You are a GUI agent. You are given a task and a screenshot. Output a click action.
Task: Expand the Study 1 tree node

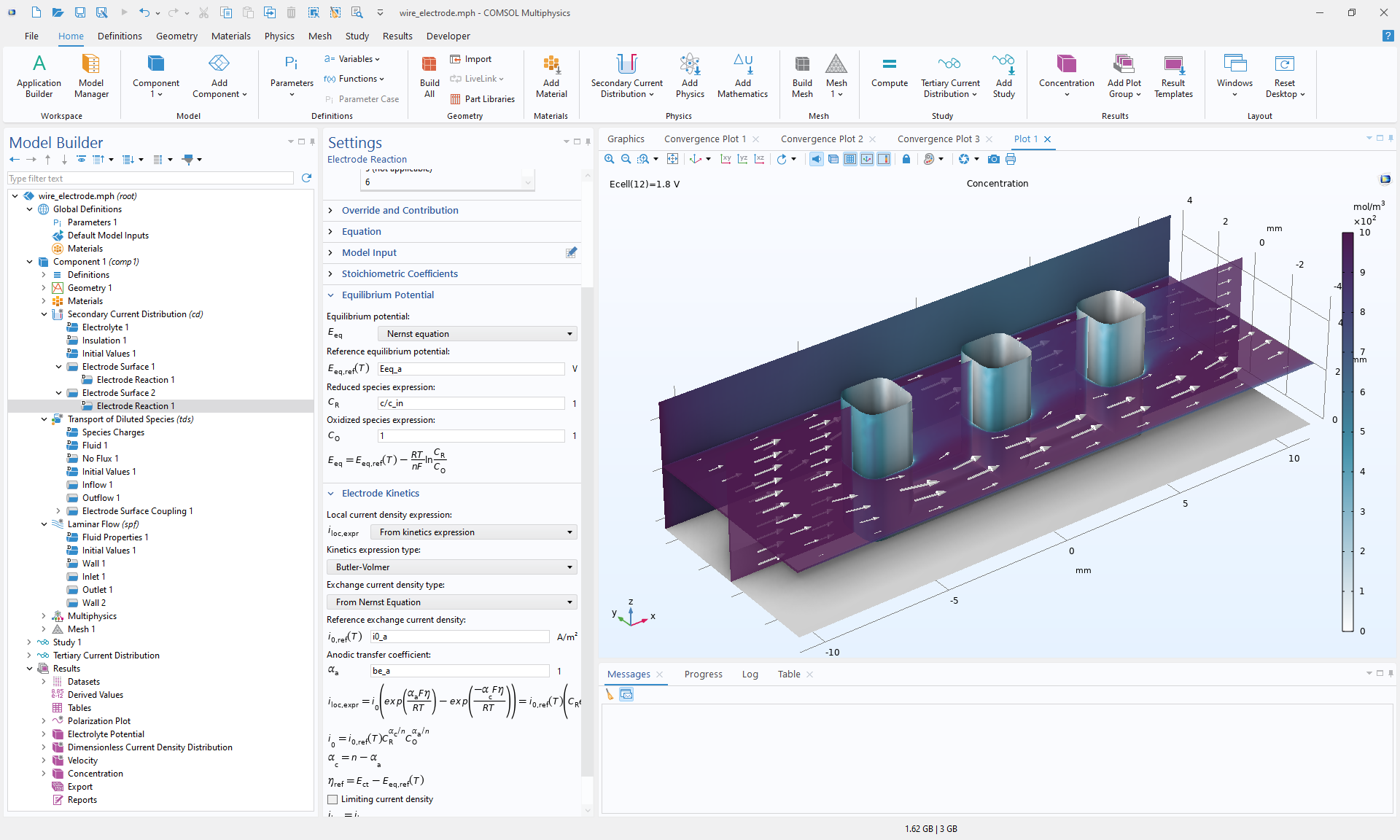[29, 642]
